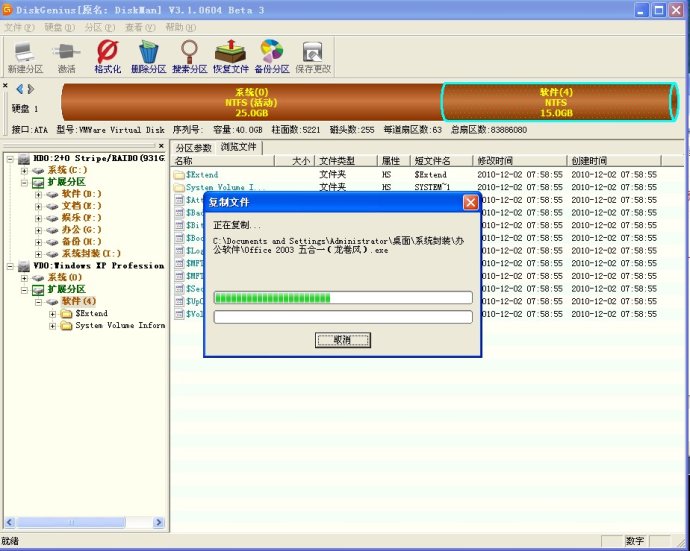Viewport: 690px width, 551px height.
Task: Expand the 系统封装(I:) node
Action: [x=38, y=254]
